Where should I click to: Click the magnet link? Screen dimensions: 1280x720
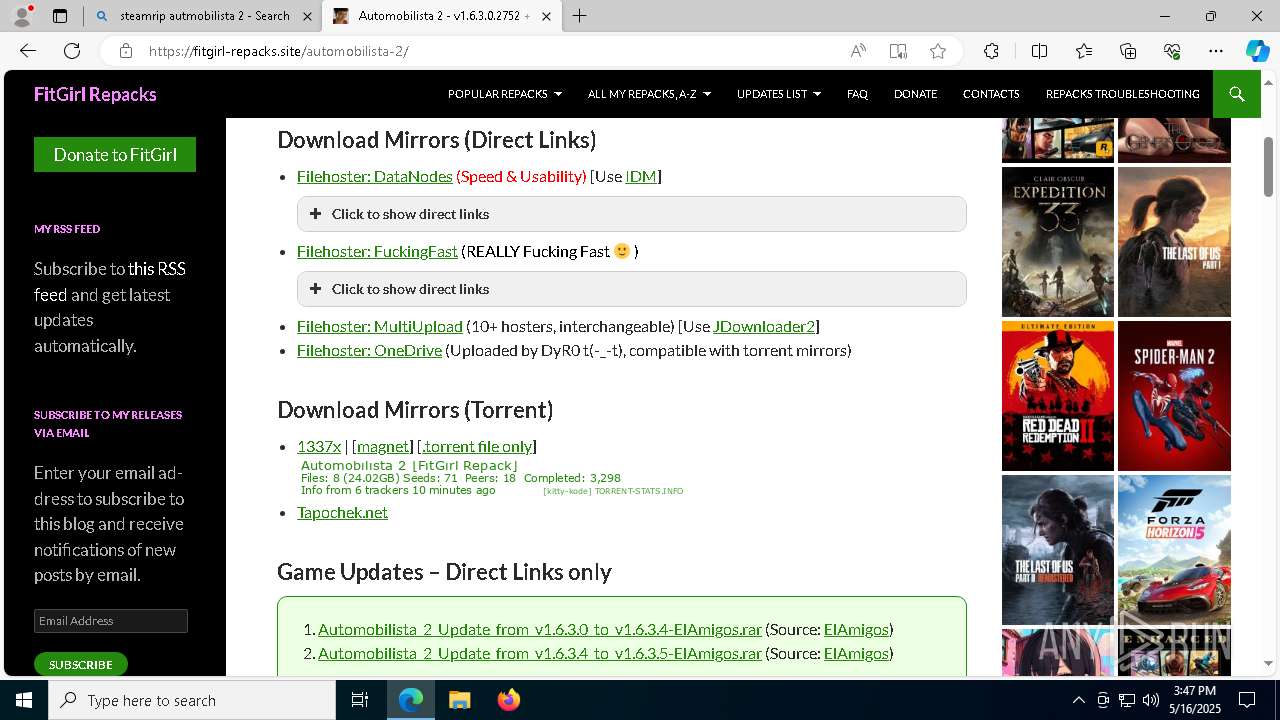click(x=382, y=446)
